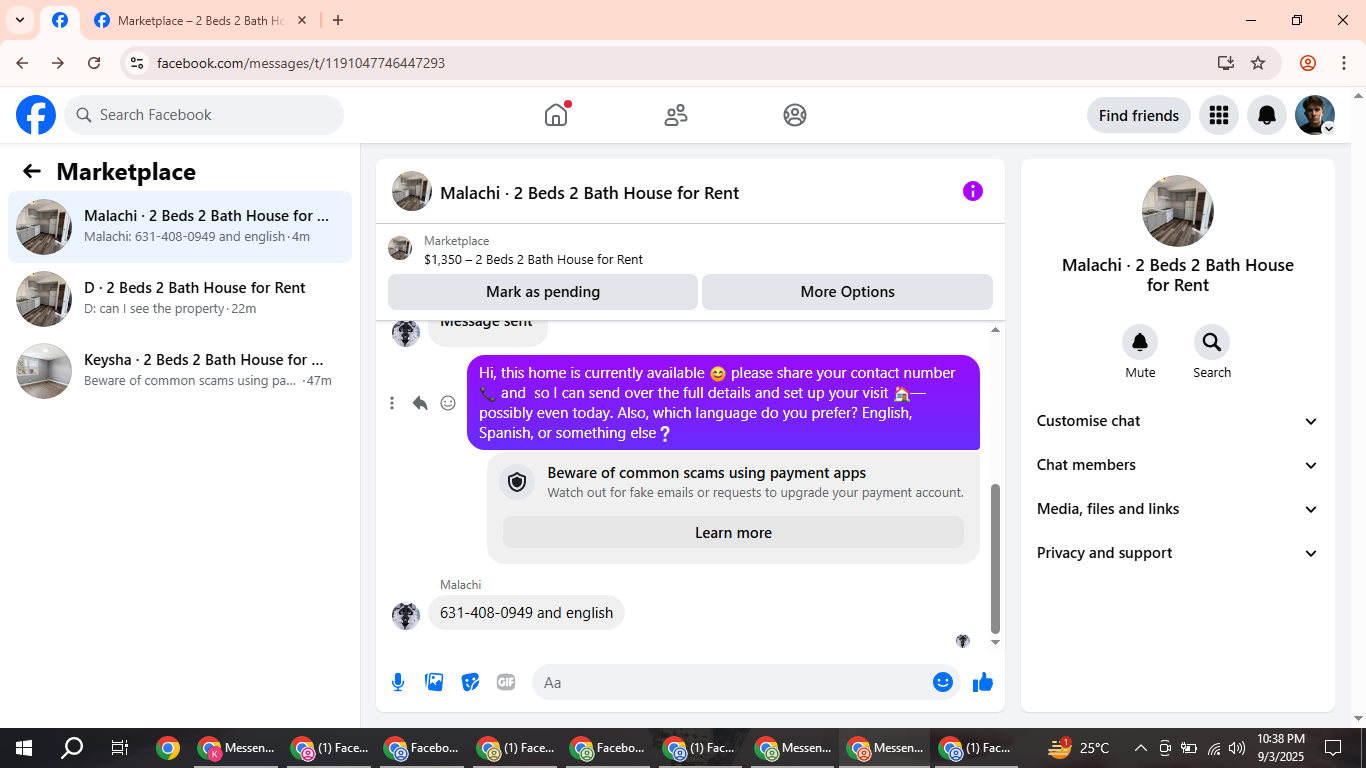Open the account avatar dropdown
Image resolution: width=1366 pixels, height=768 pixels.
pos(1315,115)
